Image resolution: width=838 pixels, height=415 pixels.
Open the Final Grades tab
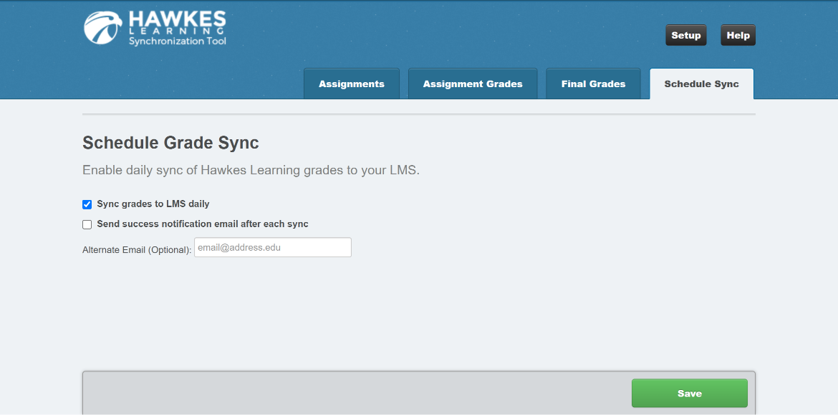click(x=593, y=84)
